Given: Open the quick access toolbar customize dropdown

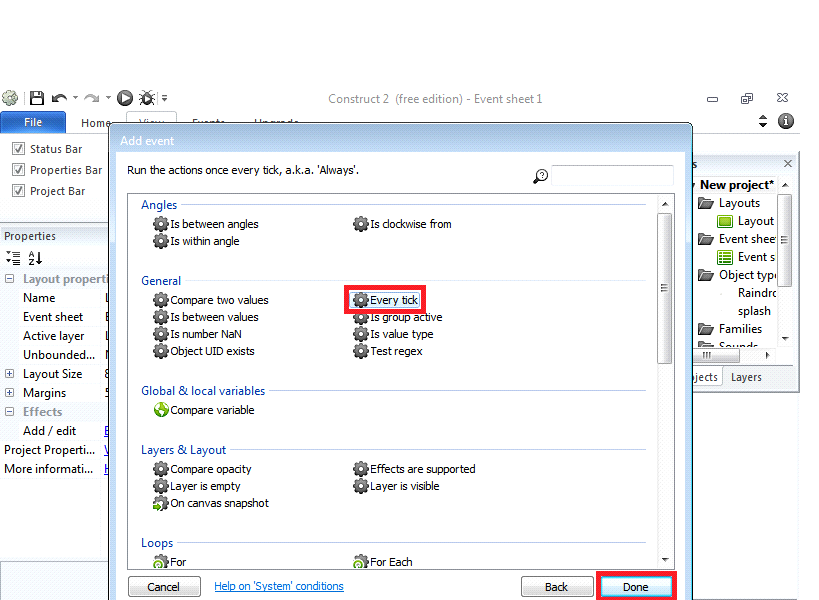Looking at the screenshot, I should [165, 98].
